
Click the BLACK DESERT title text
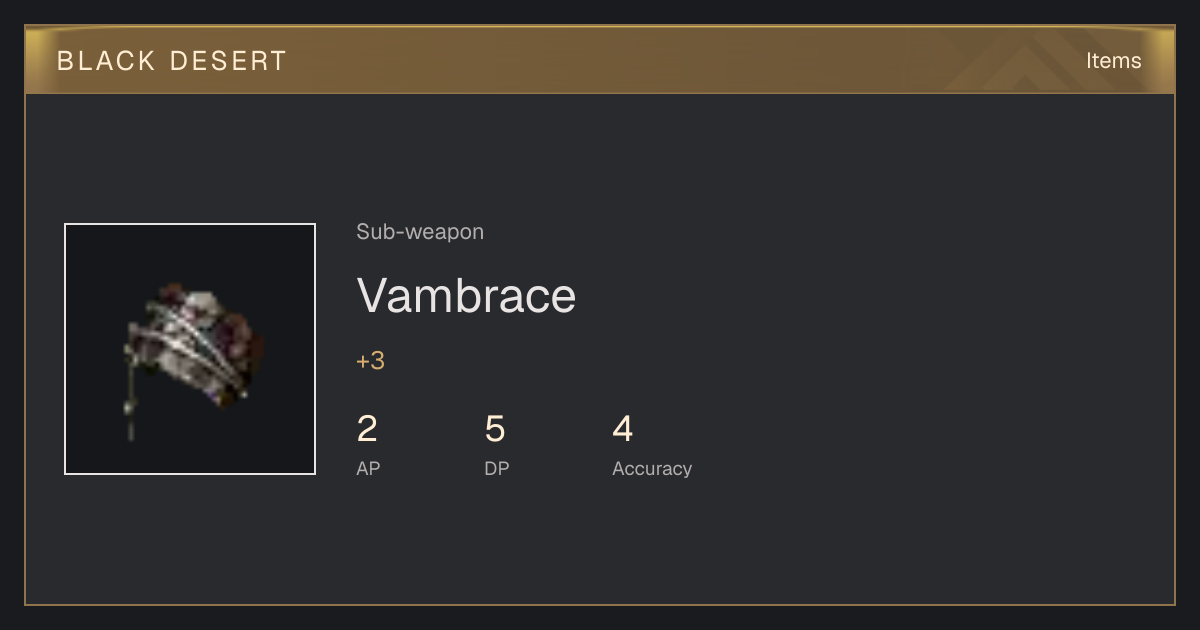point(172,61)
